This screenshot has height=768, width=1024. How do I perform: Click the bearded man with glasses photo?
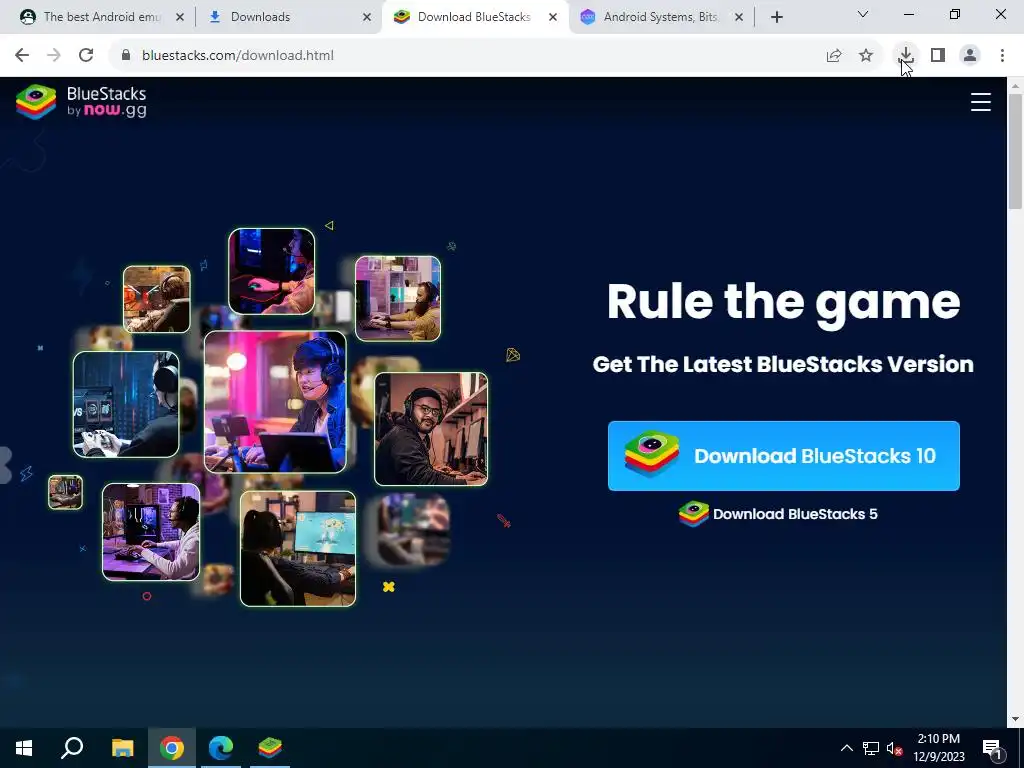coord(431,429)
